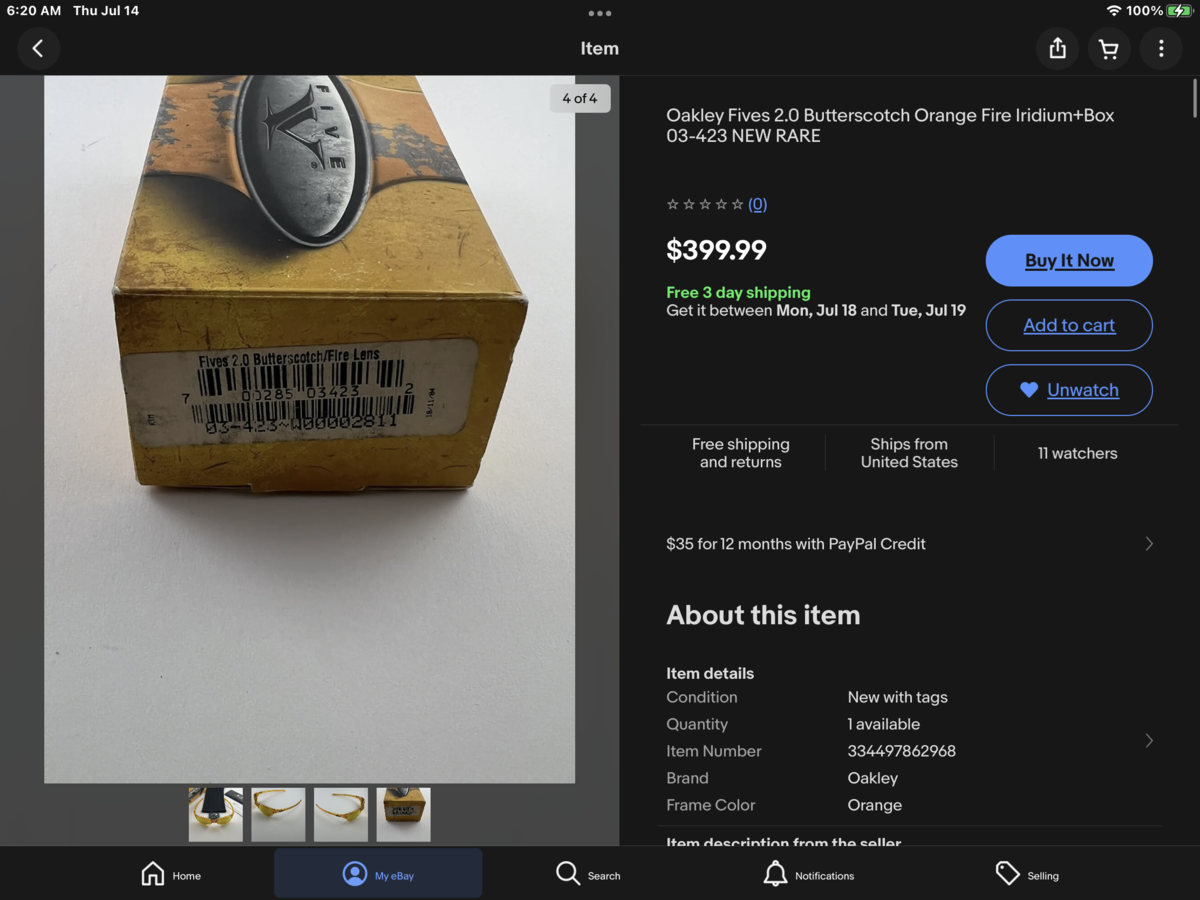
Task: Click the Buy It Now button
Action: pos(1069,260)
